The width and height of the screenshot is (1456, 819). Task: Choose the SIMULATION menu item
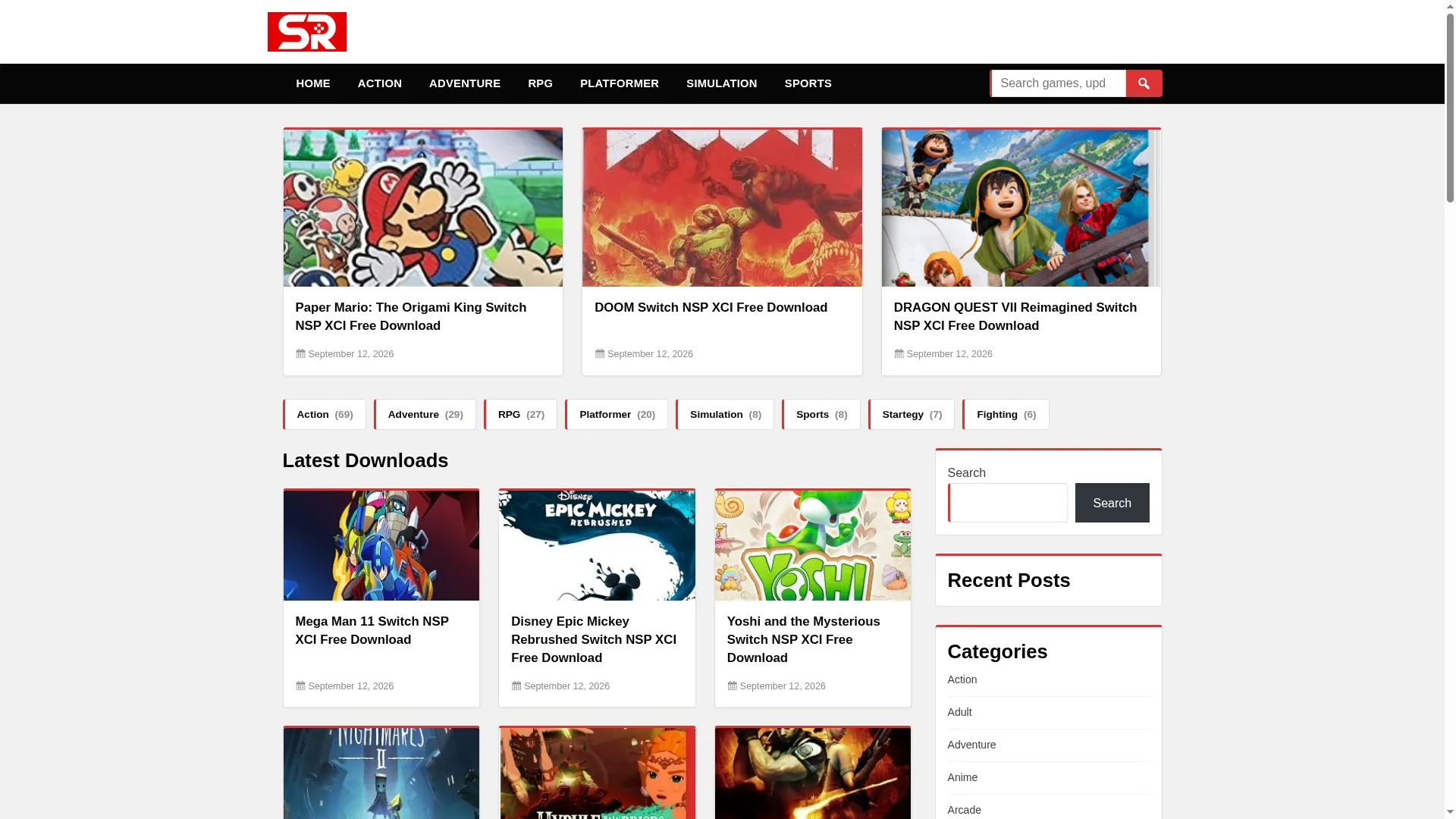pos(722,83)
